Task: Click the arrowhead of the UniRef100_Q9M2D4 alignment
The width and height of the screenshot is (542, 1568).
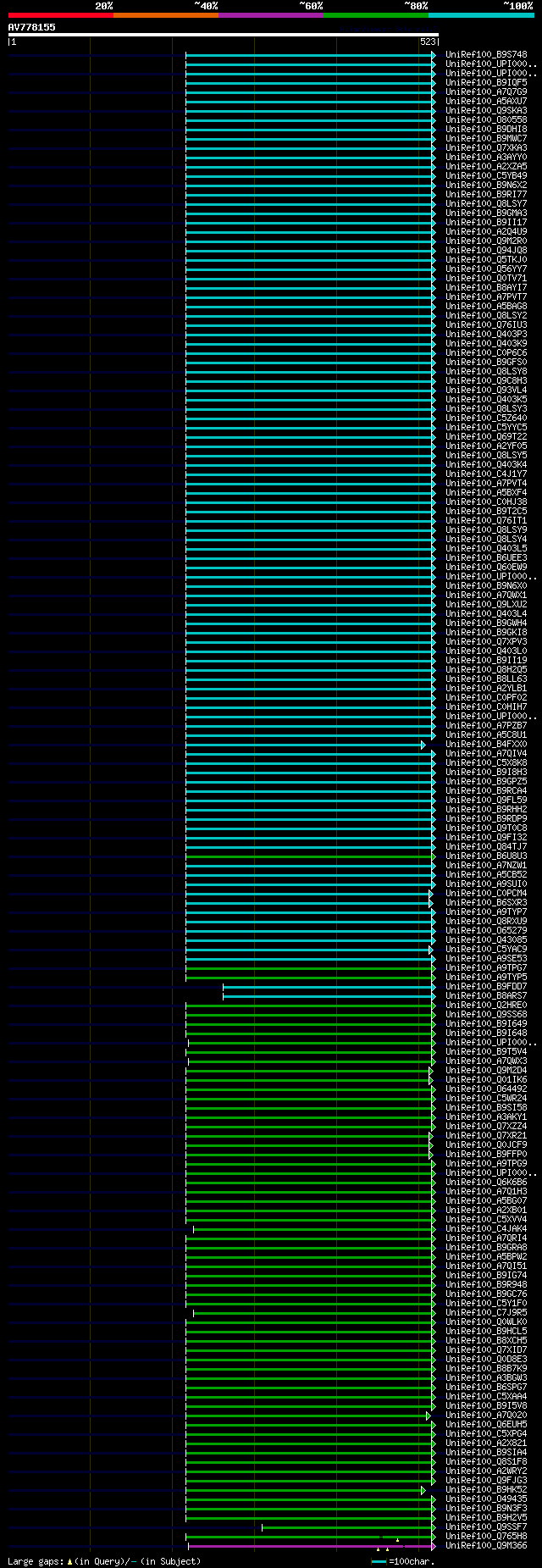Action: point(430,1072)
